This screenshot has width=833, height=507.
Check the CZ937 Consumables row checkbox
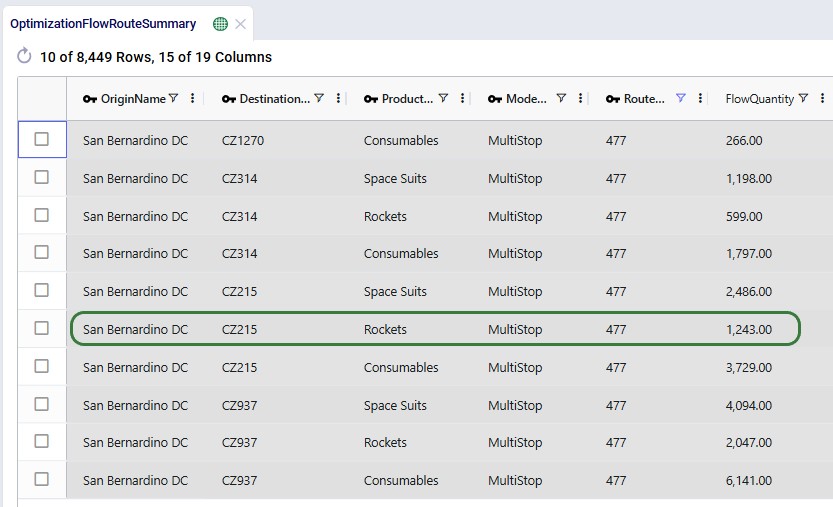click(41, 479)
